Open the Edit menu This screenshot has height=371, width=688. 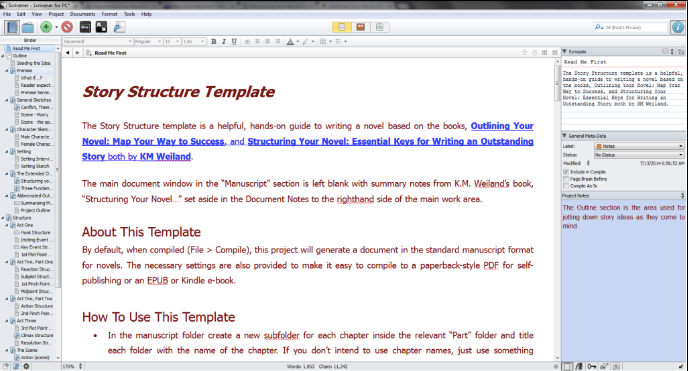(21, 14)
